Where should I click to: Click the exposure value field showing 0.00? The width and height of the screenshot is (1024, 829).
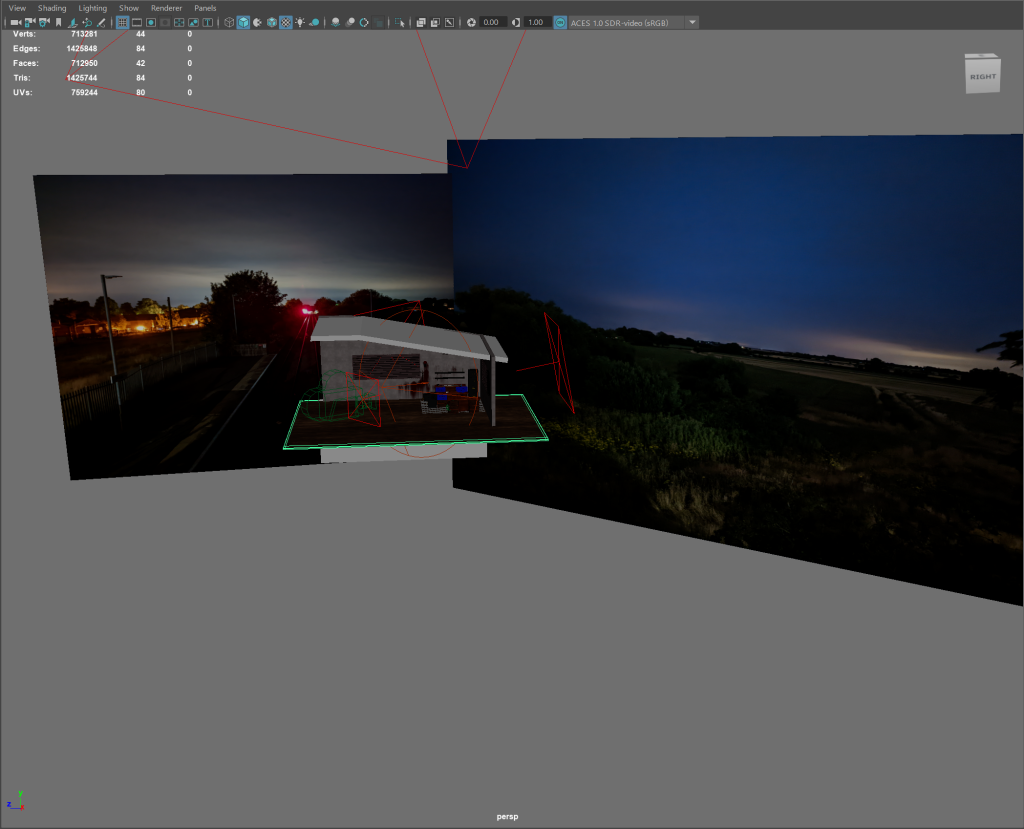(493, 22)
